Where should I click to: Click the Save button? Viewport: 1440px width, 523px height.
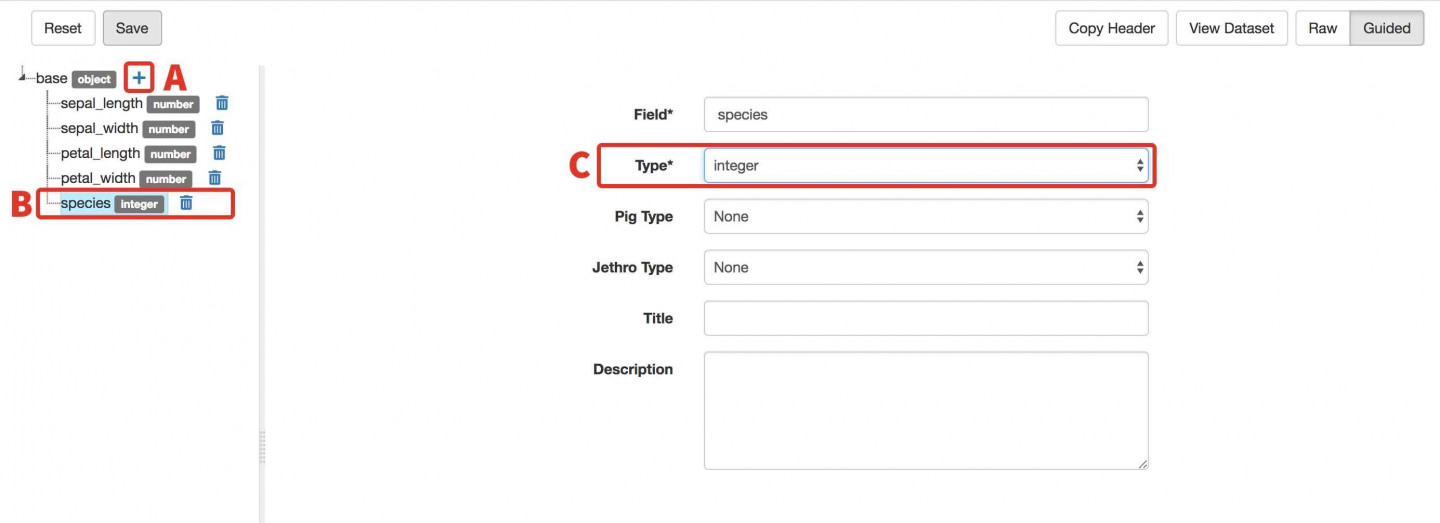132,28
